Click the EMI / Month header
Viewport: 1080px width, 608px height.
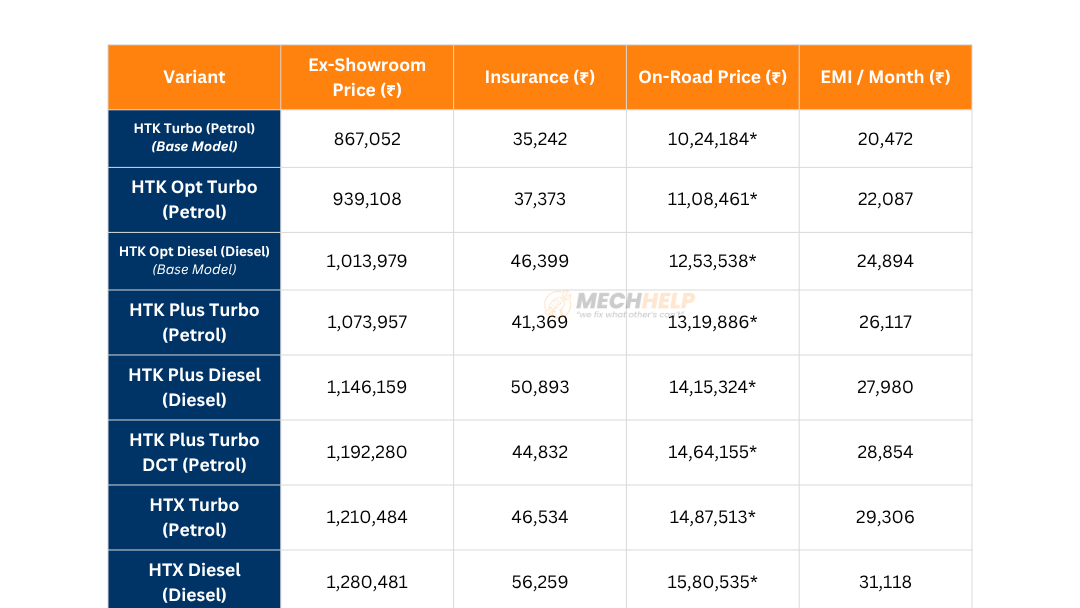pos(885,77)
